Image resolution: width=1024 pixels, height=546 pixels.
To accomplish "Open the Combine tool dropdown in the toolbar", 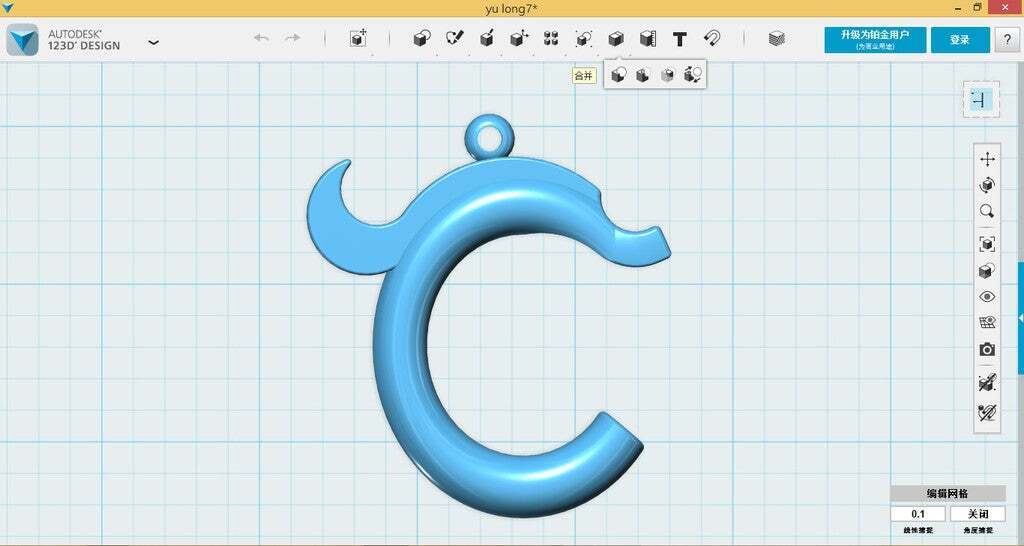I will point(616,39).
